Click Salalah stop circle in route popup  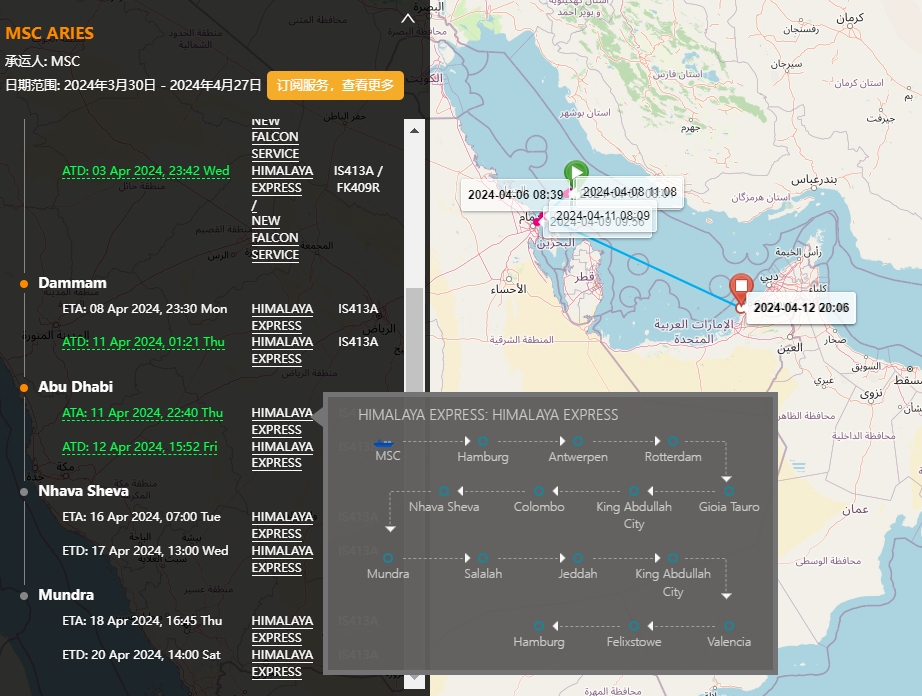tap(483, 558)
